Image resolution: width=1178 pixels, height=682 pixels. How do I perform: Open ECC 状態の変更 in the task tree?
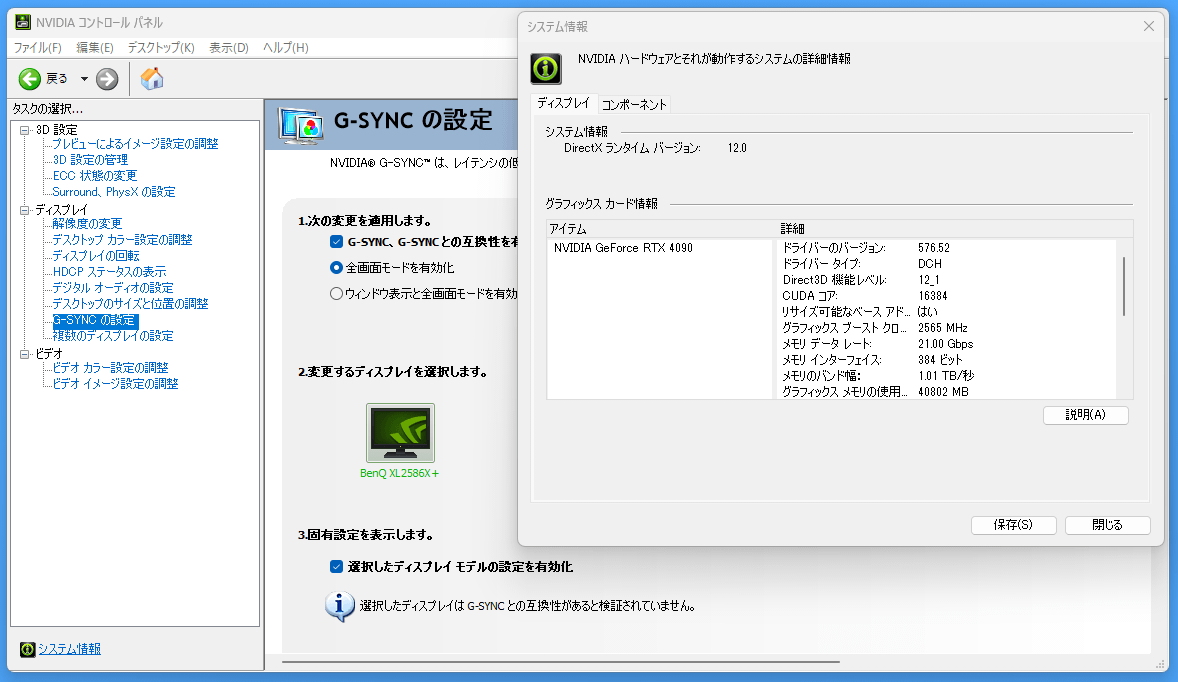(x=95, y=176)
